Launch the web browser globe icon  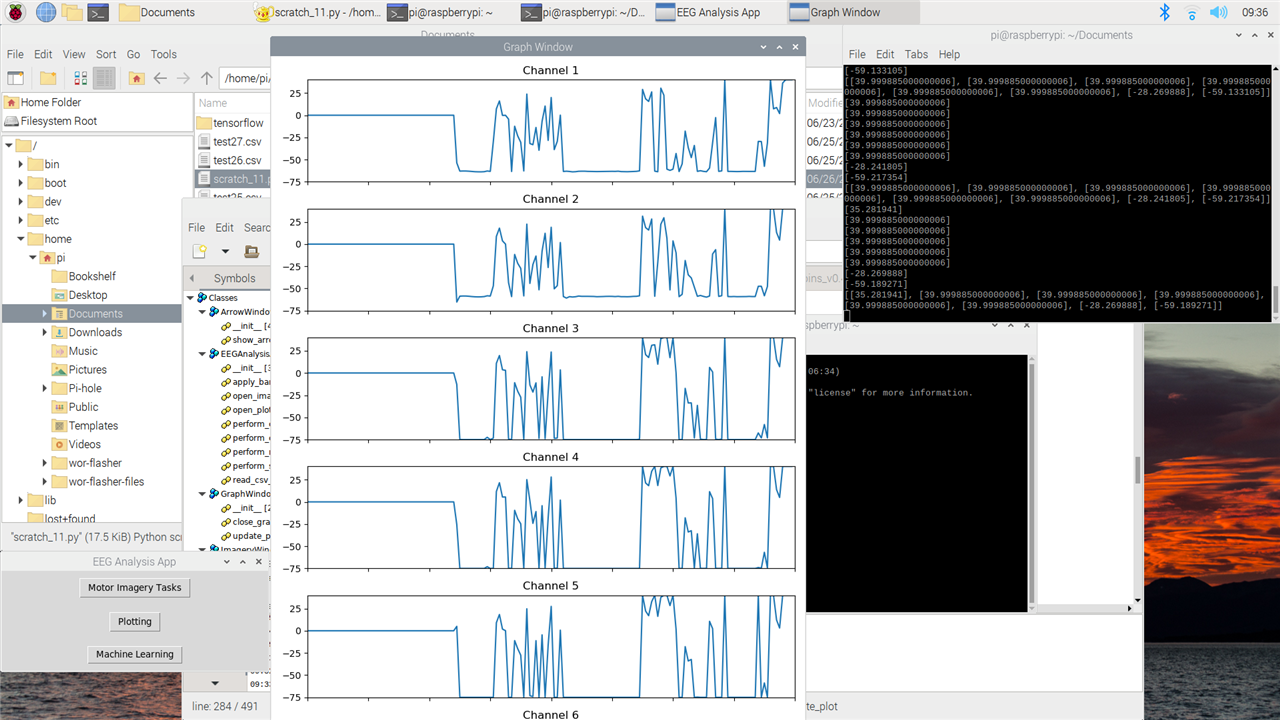46,12
